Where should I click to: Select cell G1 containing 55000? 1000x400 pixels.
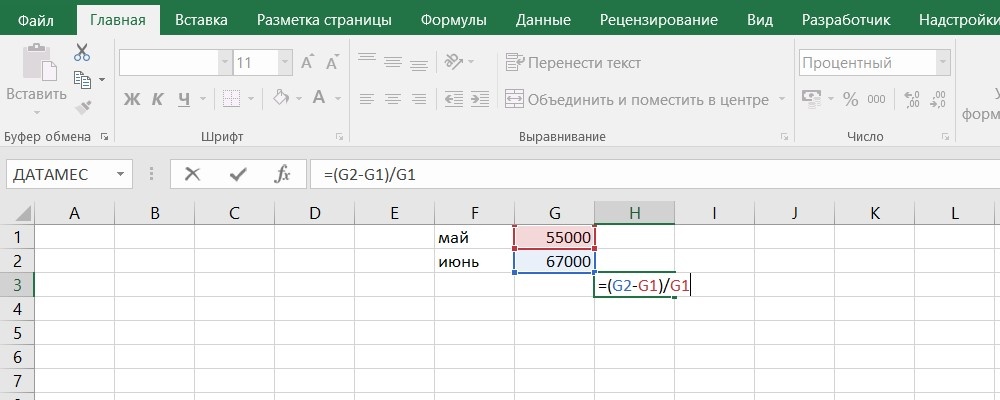(x=554, y=237)
